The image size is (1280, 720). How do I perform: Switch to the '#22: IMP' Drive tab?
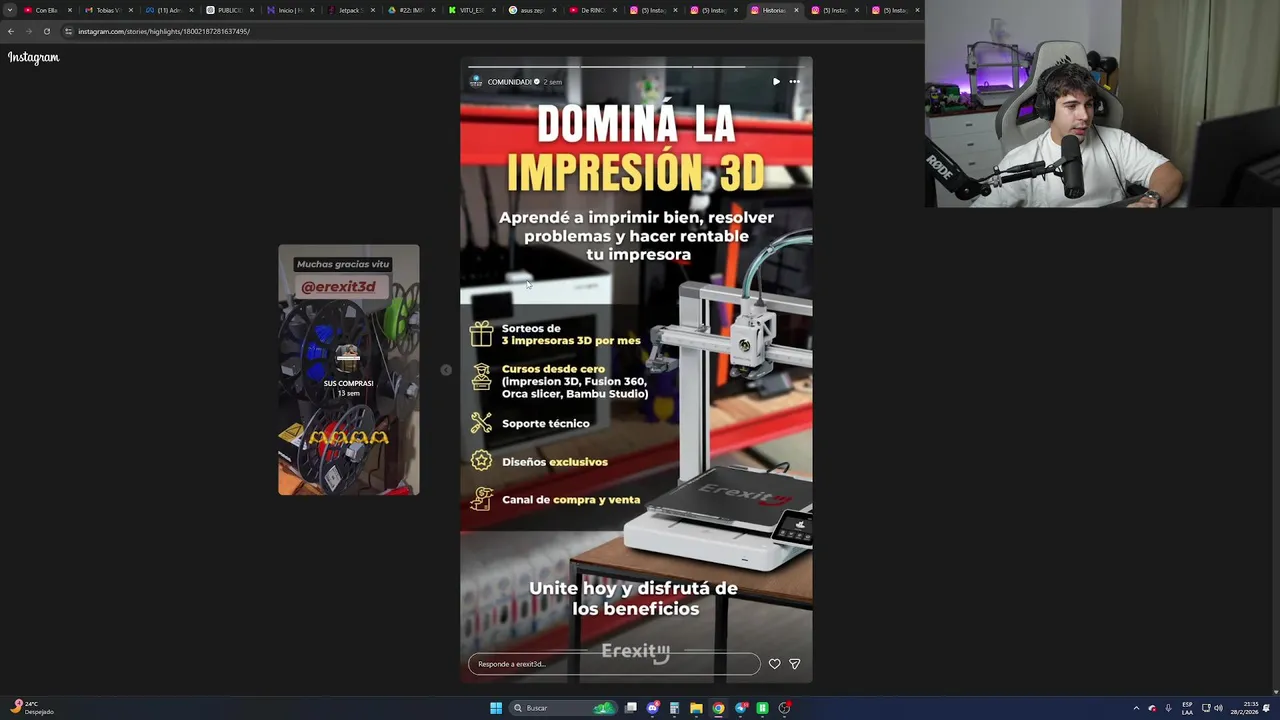point(409,10)
